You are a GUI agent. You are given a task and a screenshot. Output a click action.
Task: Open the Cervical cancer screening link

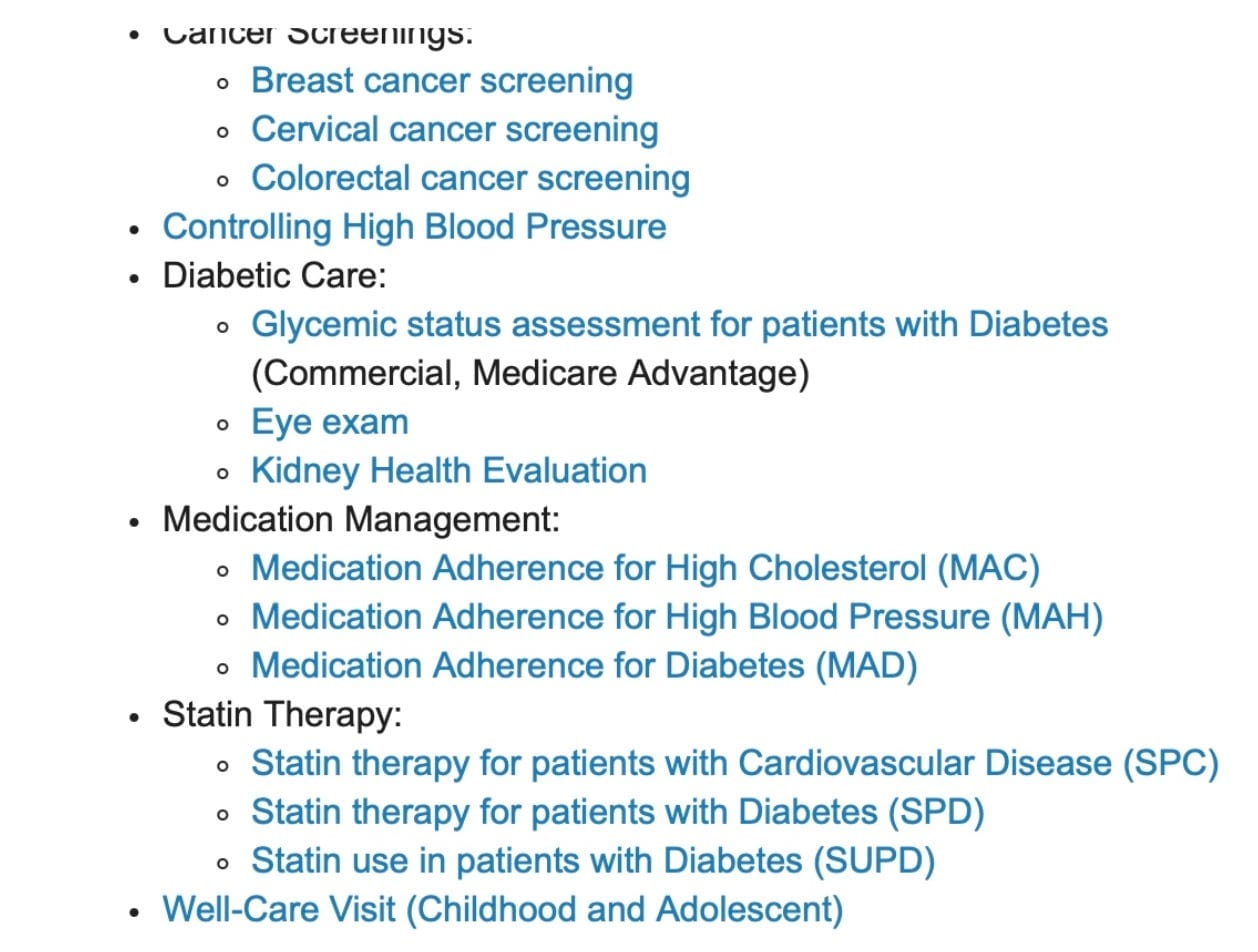pyautogui.click(x=455, y=130)
